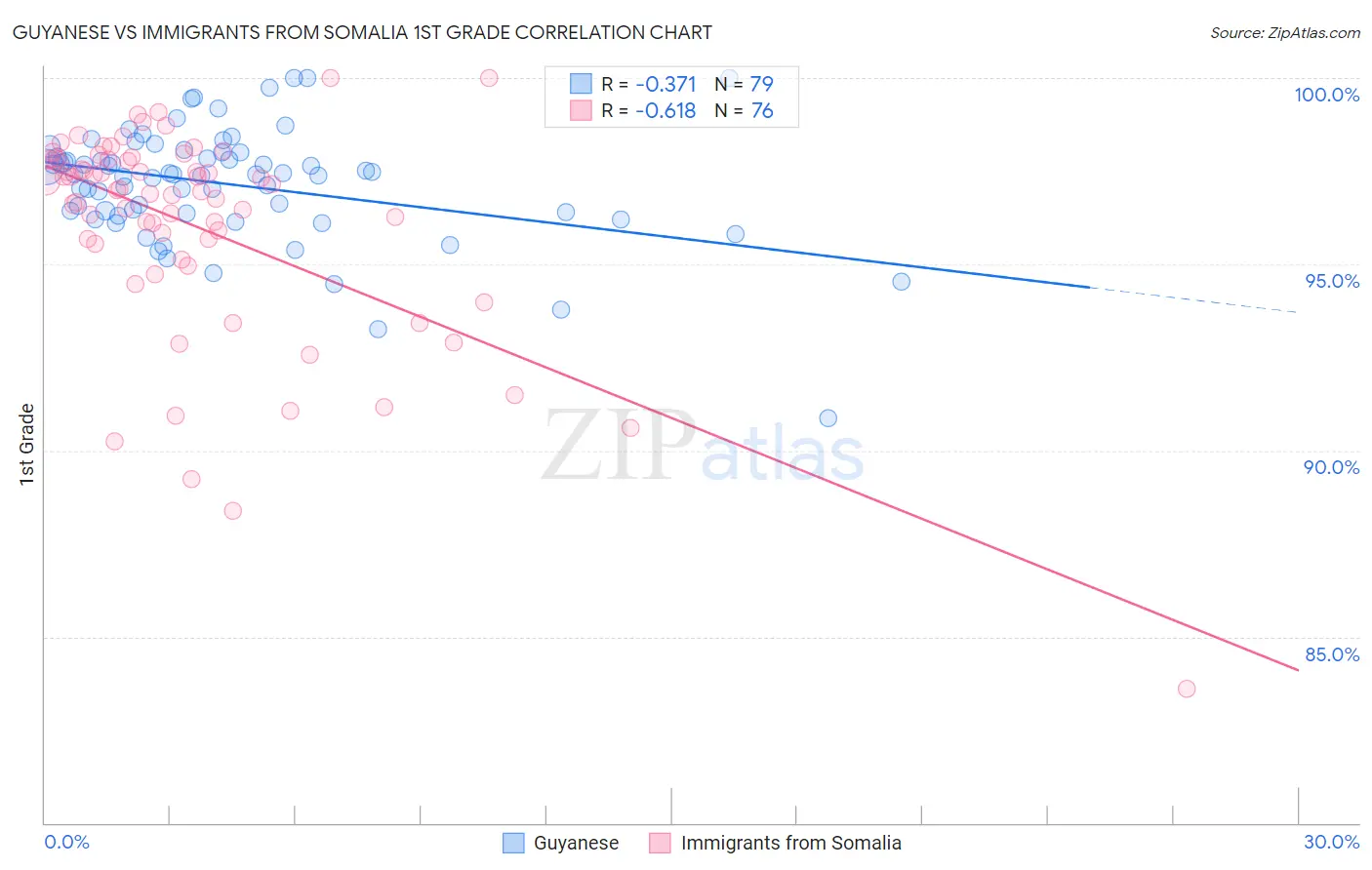Click the 85.0% y-axis tick label

pos(1332,654)
